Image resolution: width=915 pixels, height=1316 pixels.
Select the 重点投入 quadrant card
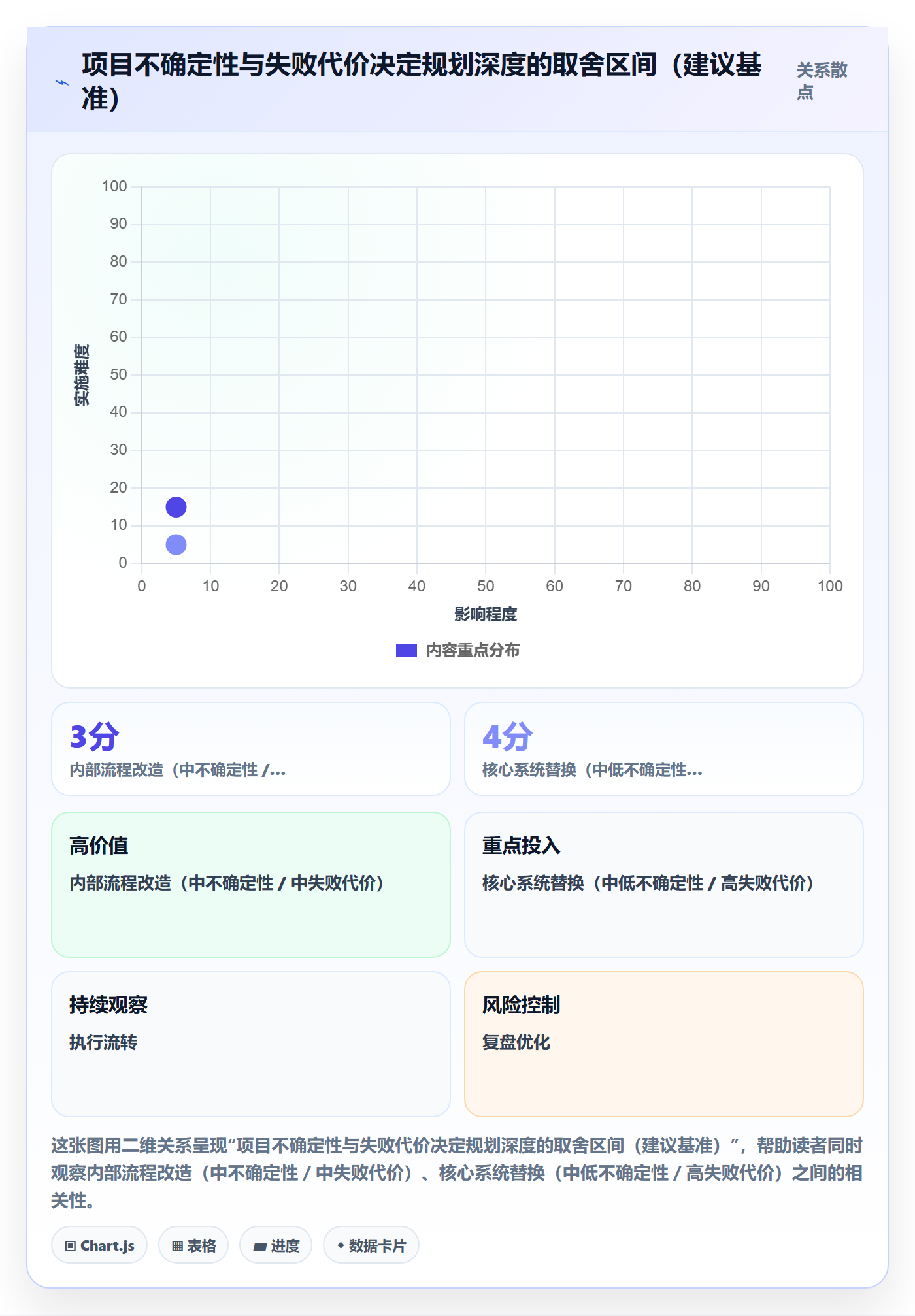(x=664, y=885)
